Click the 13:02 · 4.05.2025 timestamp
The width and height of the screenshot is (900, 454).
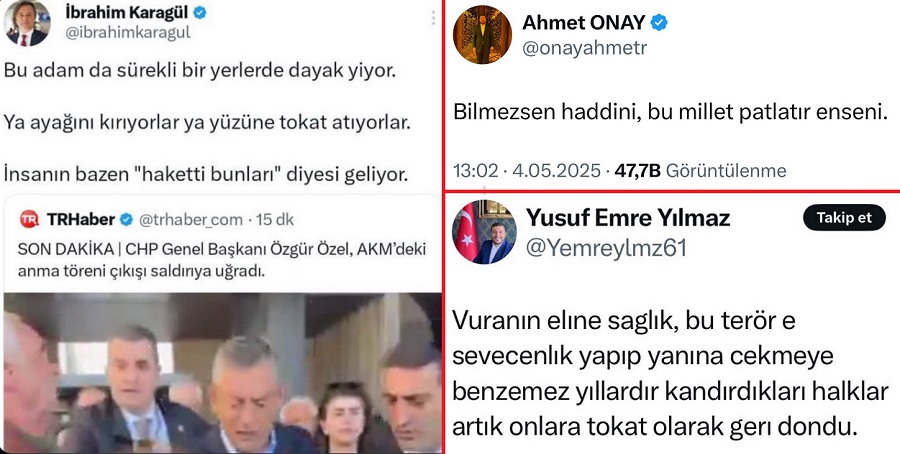click(x=526, y=170)
